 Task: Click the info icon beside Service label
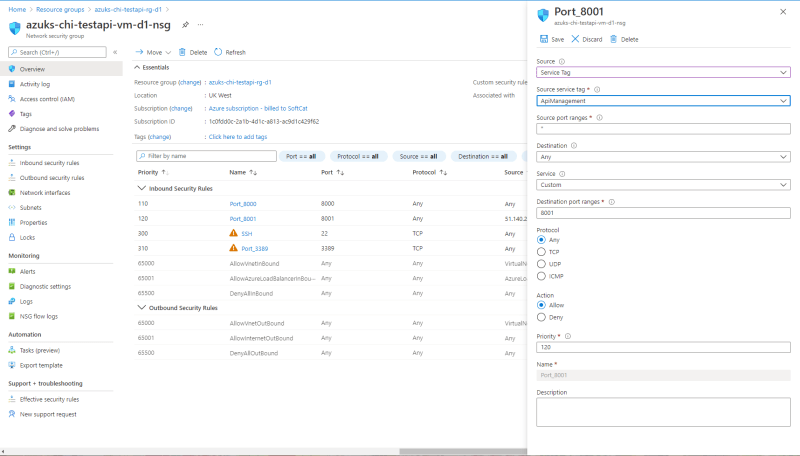(562, 173)
